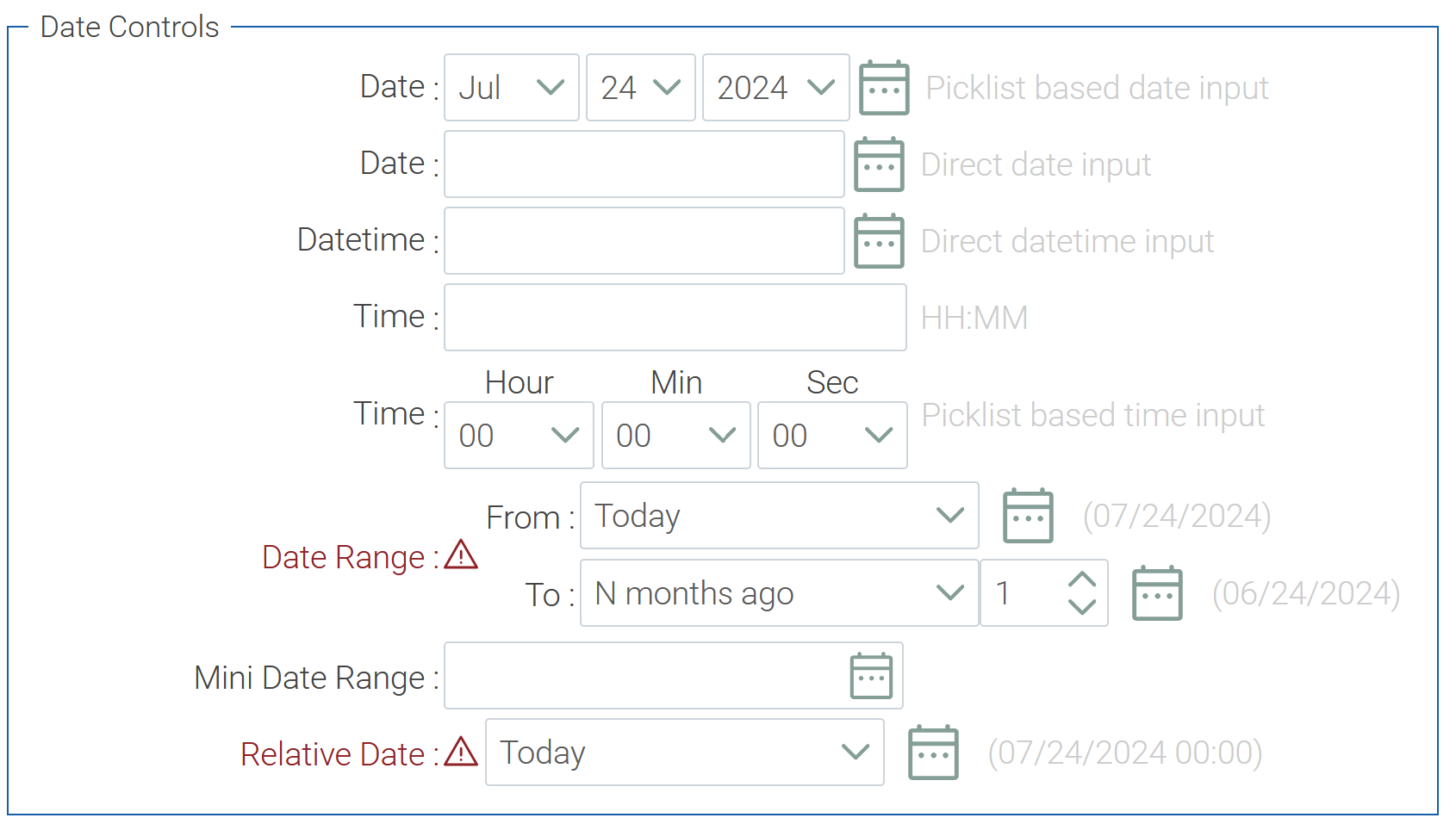Image resolution: width=1456 pixels, height=824 pixels.
Task: Expand the Sec picklist
Action: click(x=832, y=436)
